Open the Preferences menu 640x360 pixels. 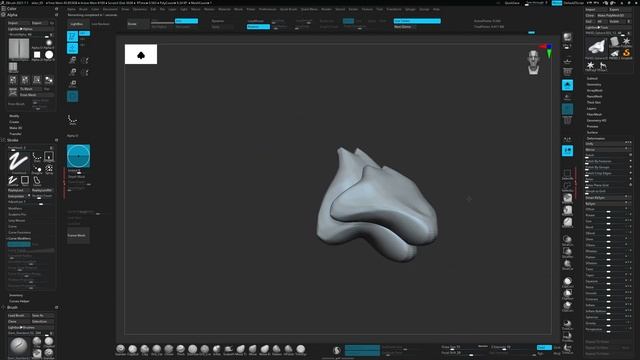point(267,9)
